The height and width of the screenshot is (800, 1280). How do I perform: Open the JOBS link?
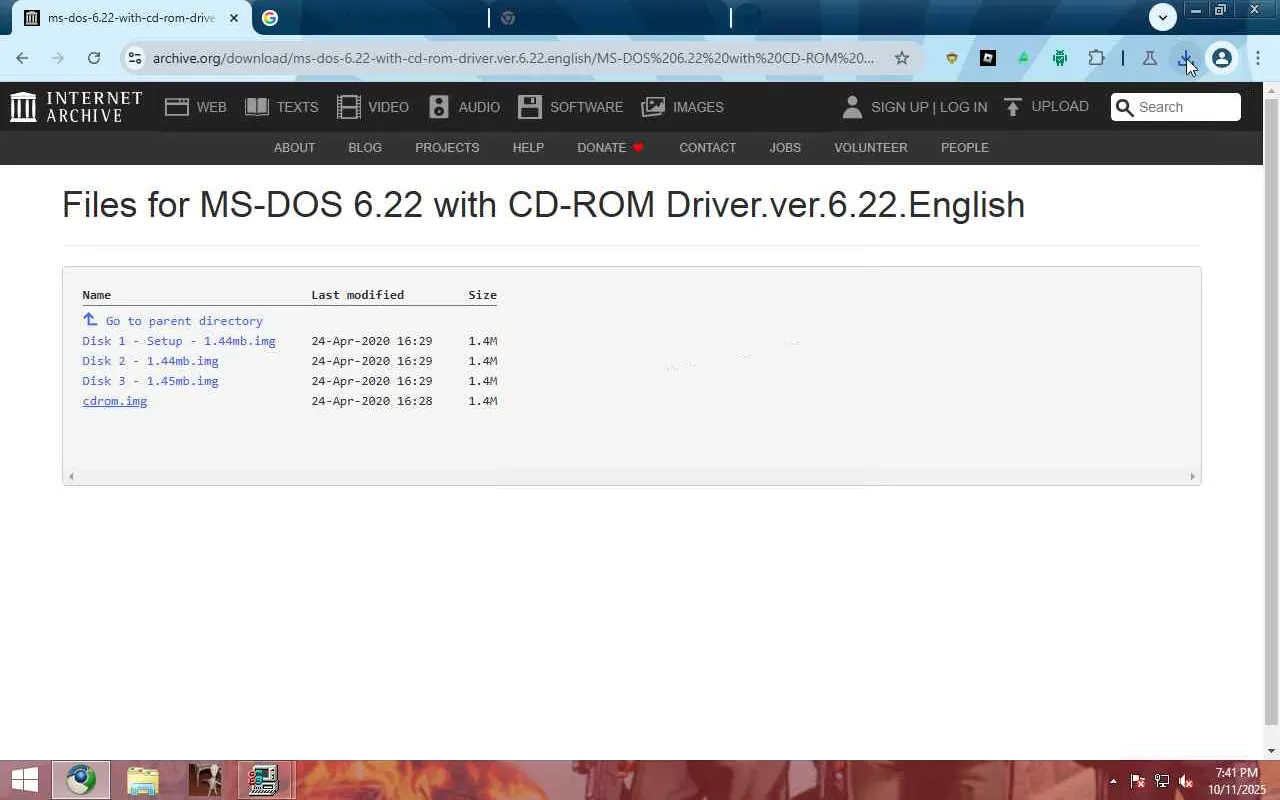[785, 147]
